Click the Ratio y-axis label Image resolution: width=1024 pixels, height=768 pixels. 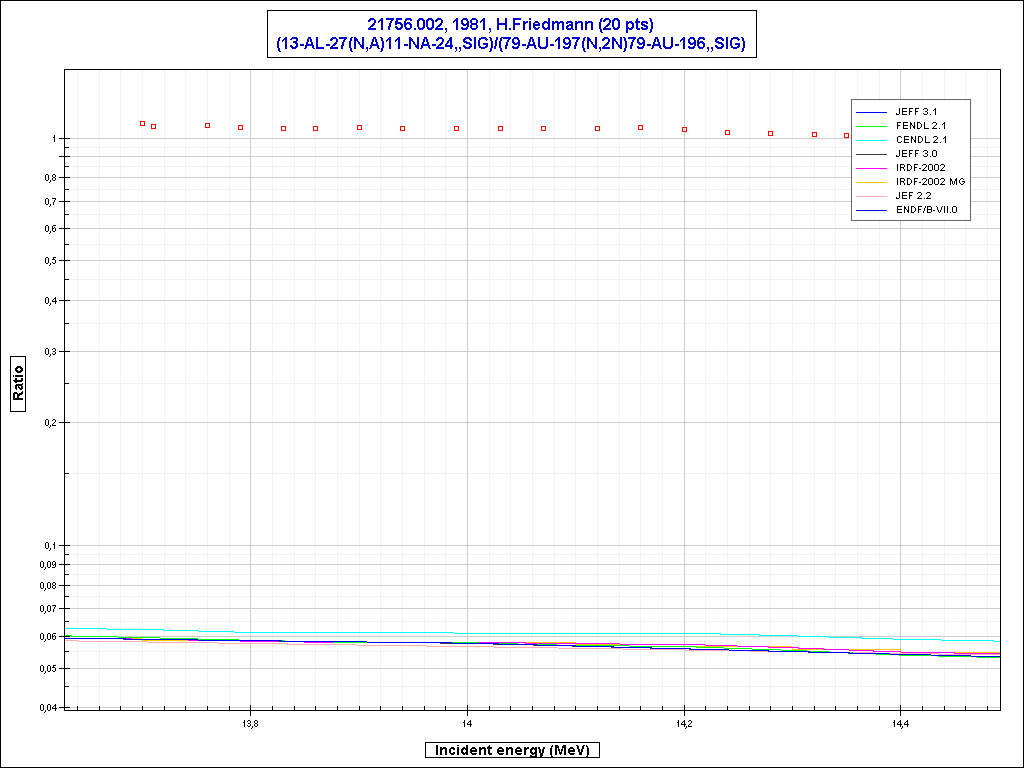[18, 380]
